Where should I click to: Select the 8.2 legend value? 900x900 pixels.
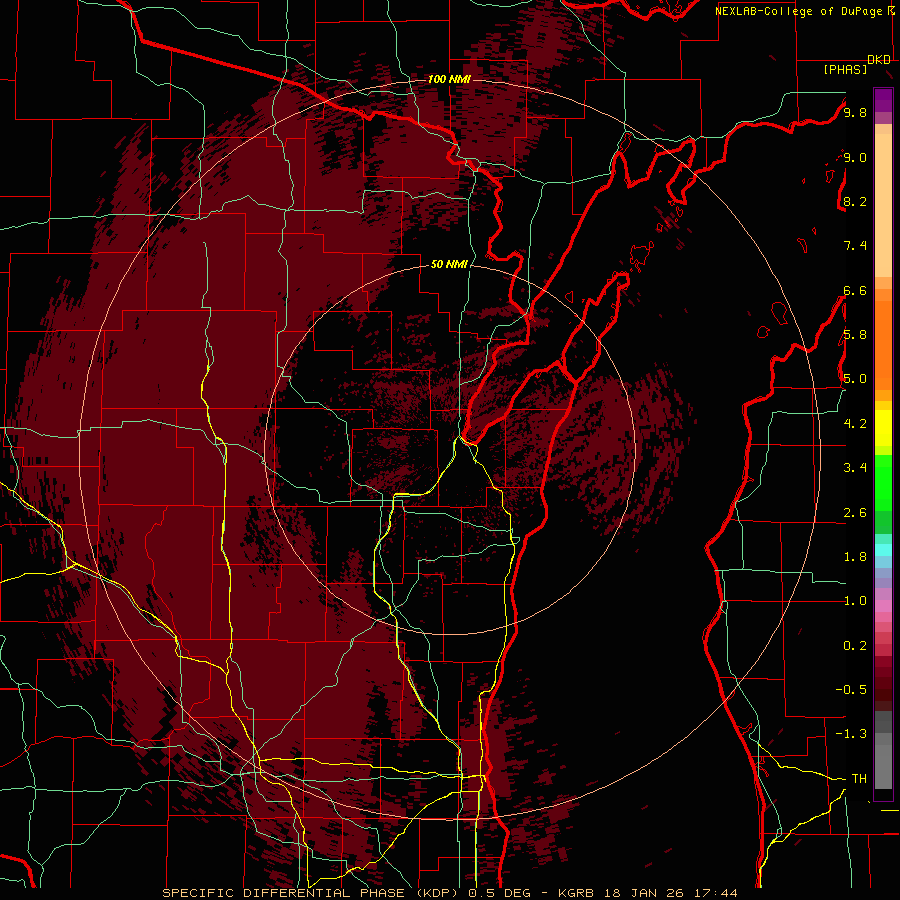pos(855,201)
